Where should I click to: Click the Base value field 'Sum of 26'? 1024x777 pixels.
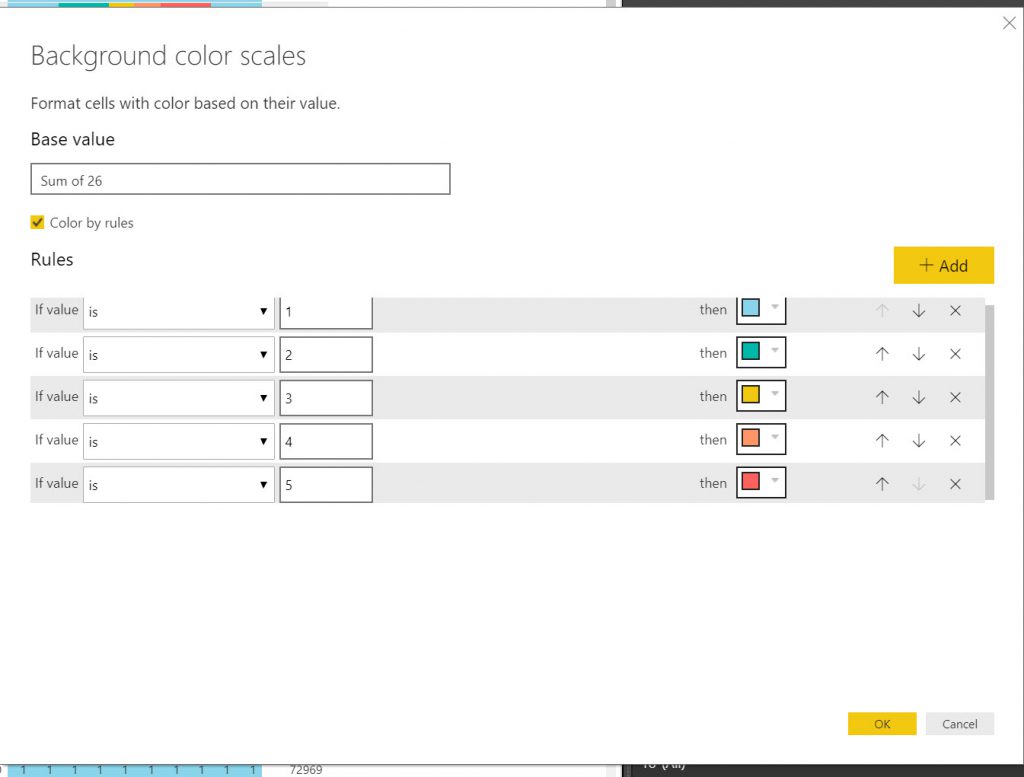[240, 180]
